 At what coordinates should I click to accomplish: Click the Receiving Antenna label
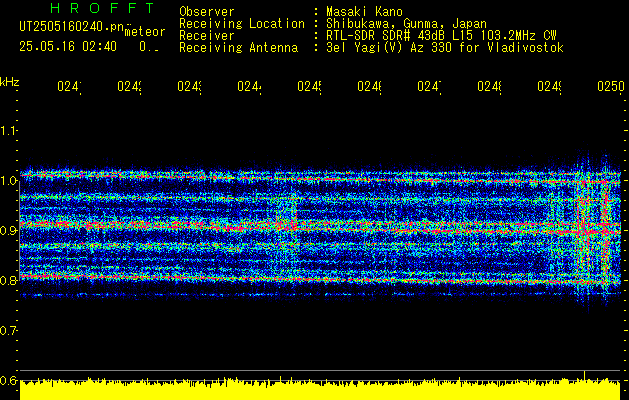238,48
